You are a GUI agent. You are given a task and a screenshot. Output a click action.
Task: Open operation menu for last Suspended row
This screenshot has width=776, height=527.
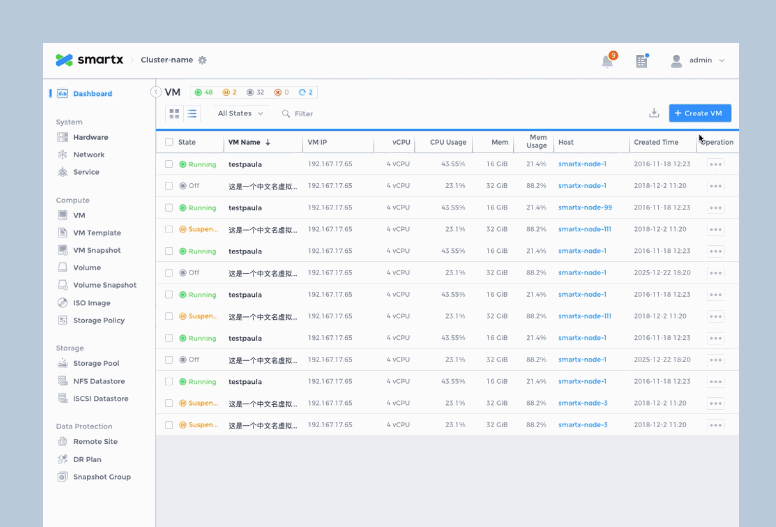pos(716,425)
